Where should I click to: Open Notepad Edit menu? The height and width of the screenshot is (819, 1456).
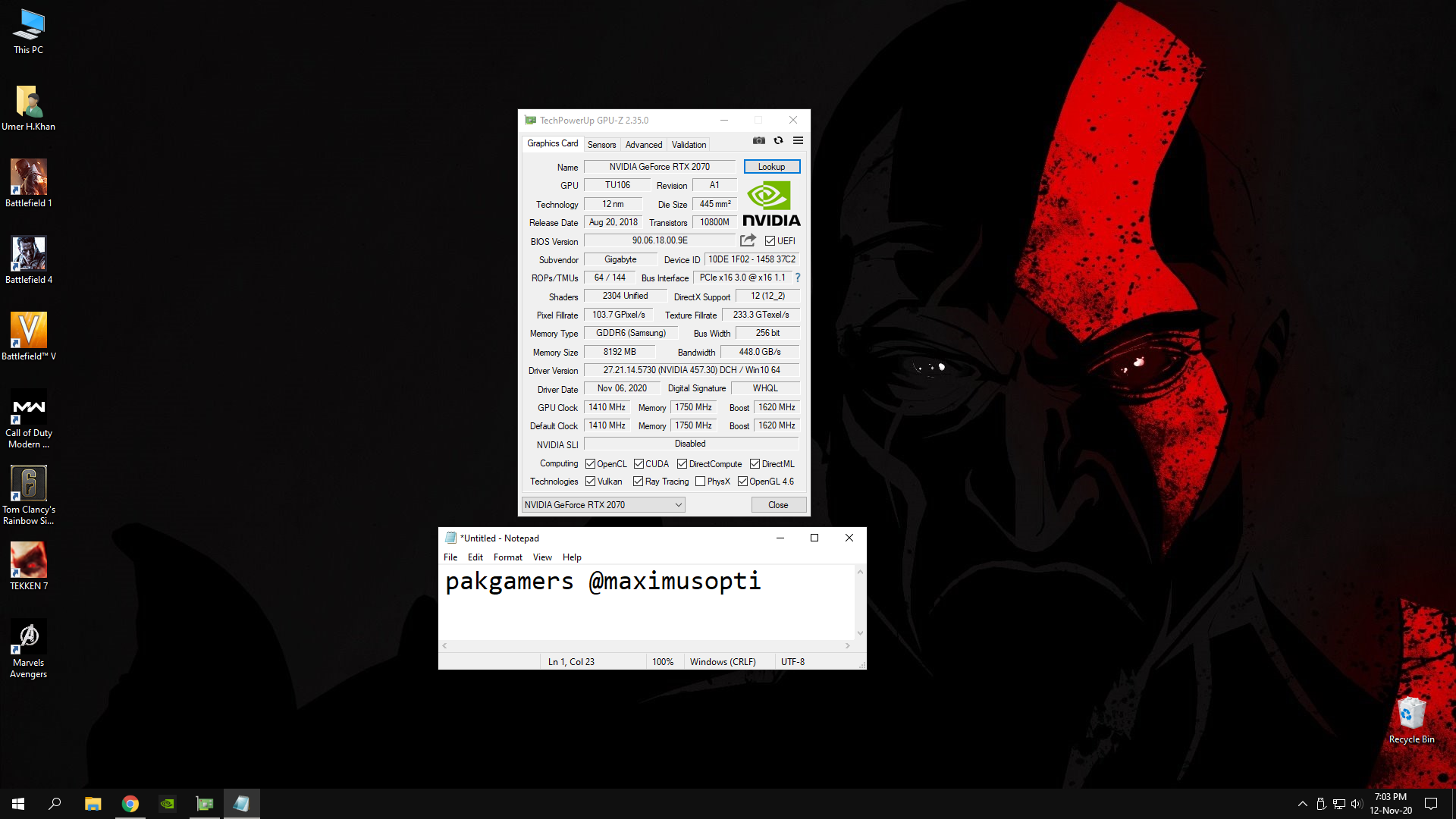pyautogui.click(x=475, y=557)
